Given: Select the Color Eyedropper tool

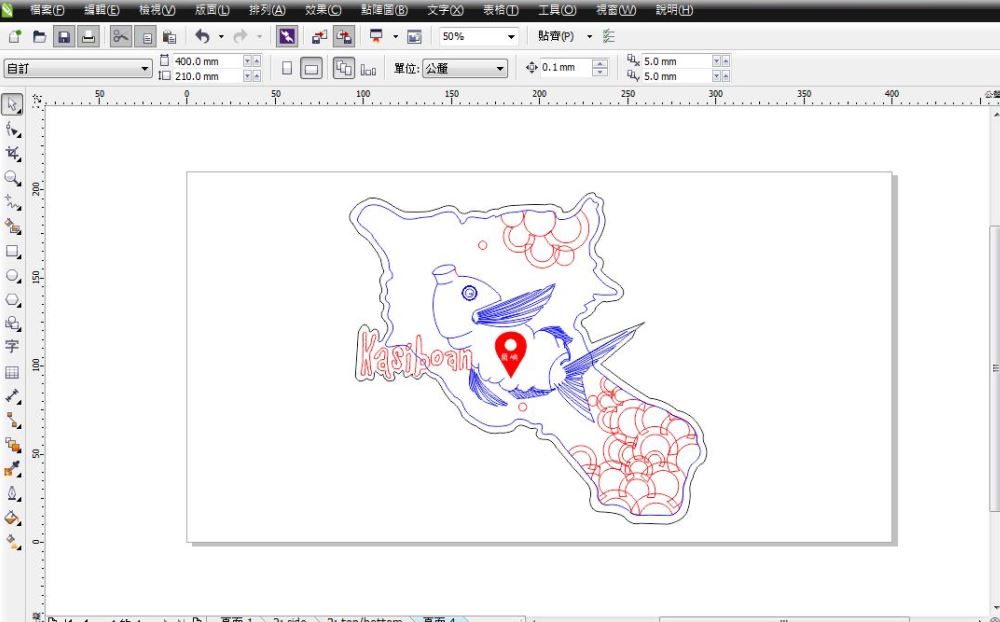Looking at the screenshot, I should (x=13, y=470).
